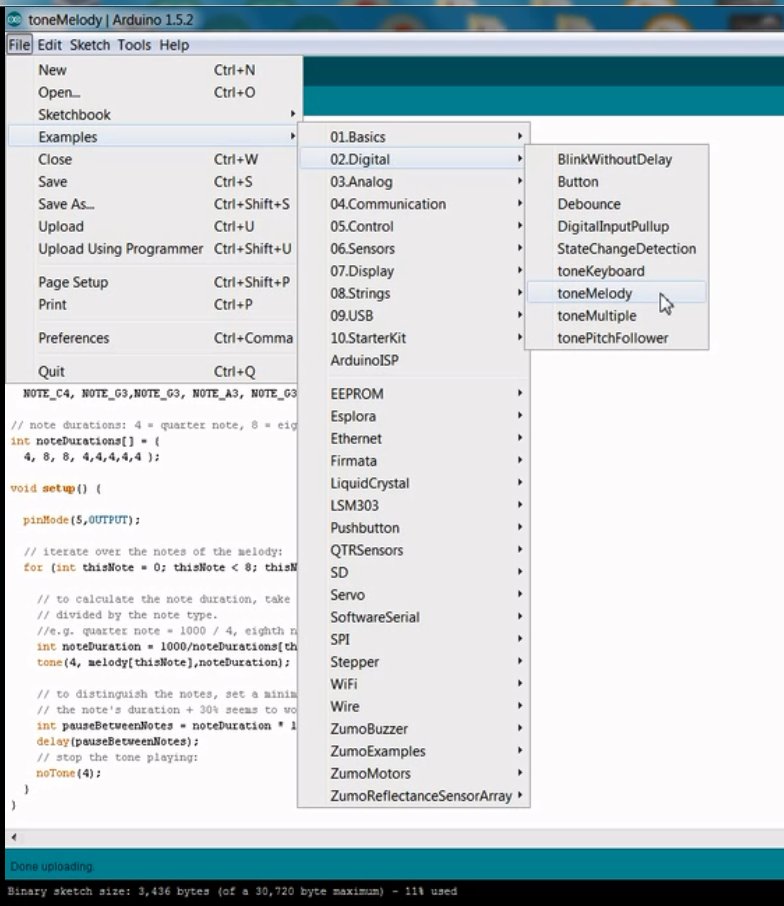Choose Open... from the File menu
Image resolution: width=784 pixels, height=906 pixels.
(154, 92)
